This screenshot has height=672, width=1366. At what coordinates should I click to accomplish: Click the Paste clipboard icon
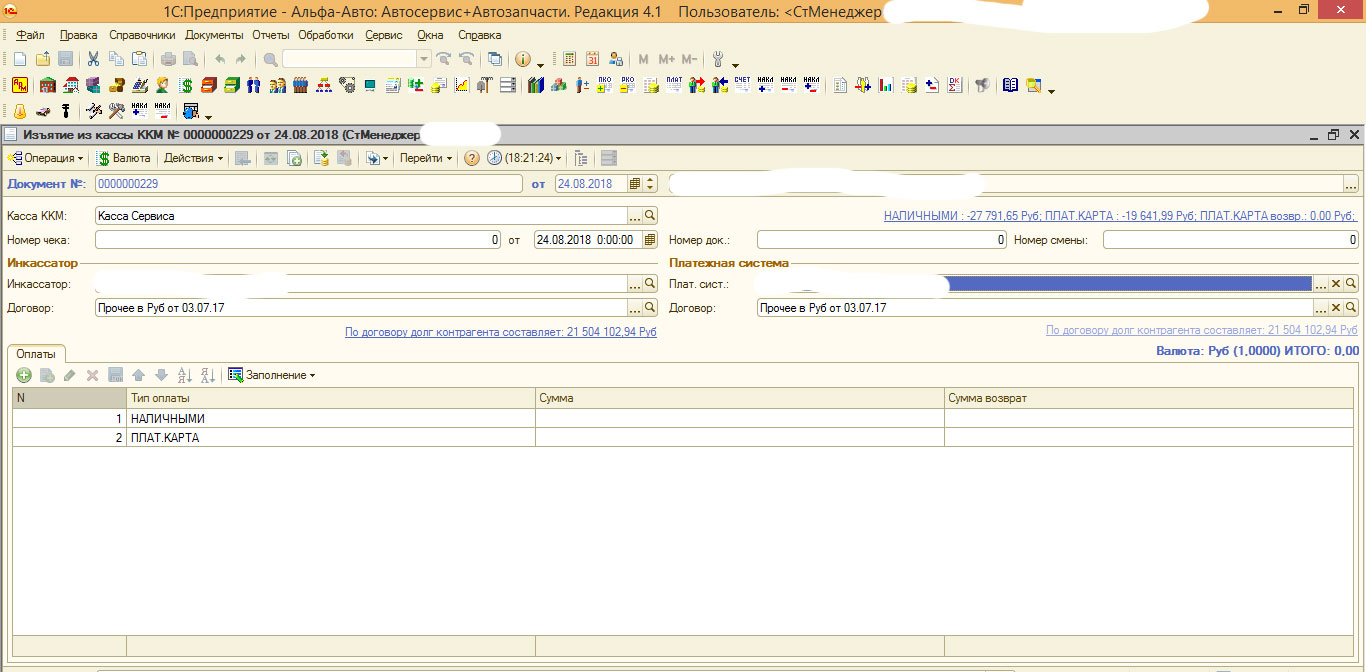[139, 59]
